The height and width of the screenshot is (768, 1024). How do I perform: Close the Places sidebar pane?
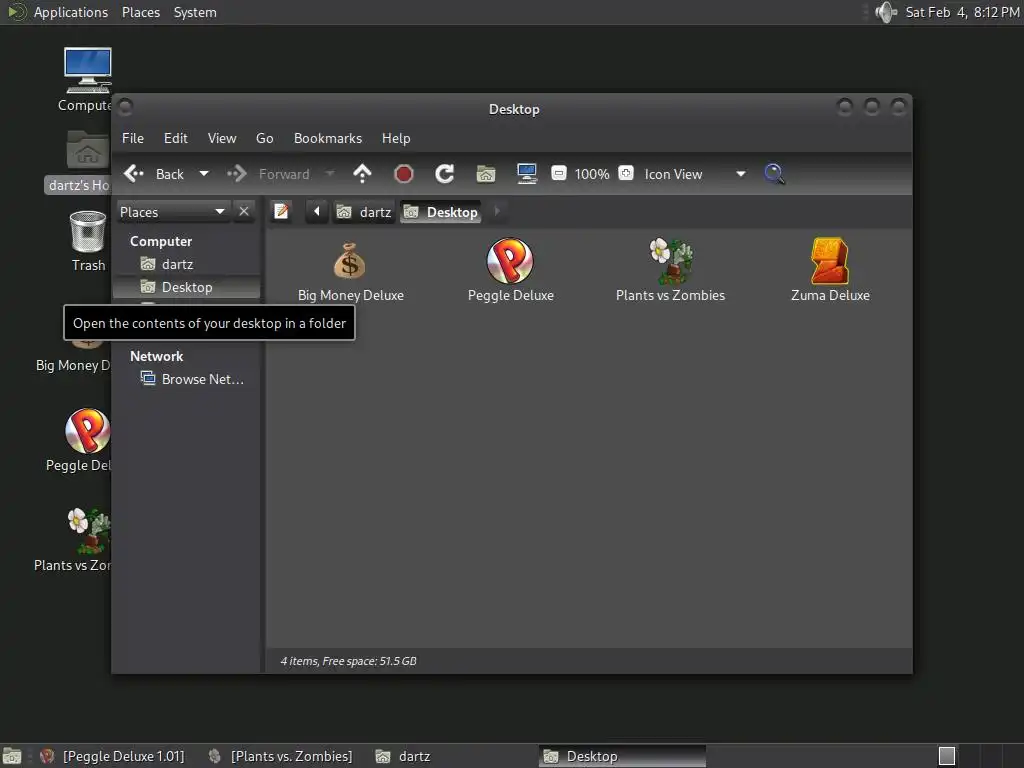click(x=244, y=212)
